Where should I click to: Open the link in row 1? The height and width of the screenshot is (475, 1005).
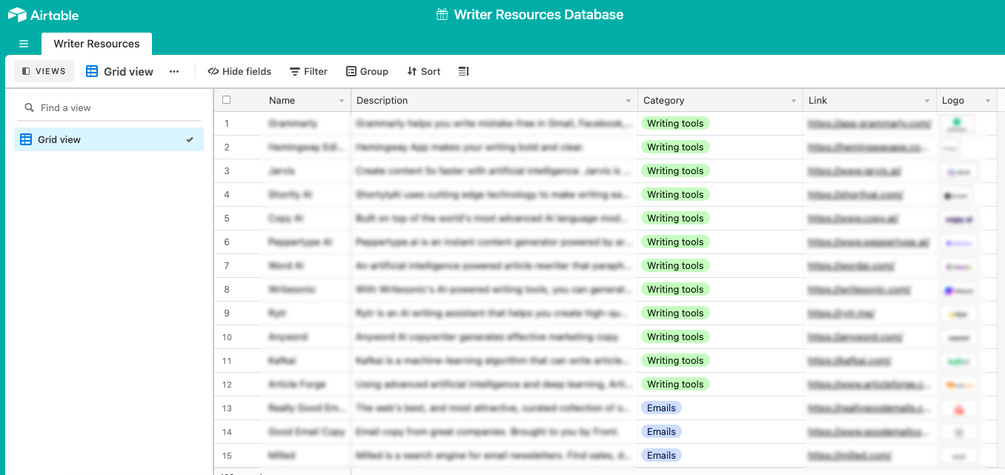[869, 123]
